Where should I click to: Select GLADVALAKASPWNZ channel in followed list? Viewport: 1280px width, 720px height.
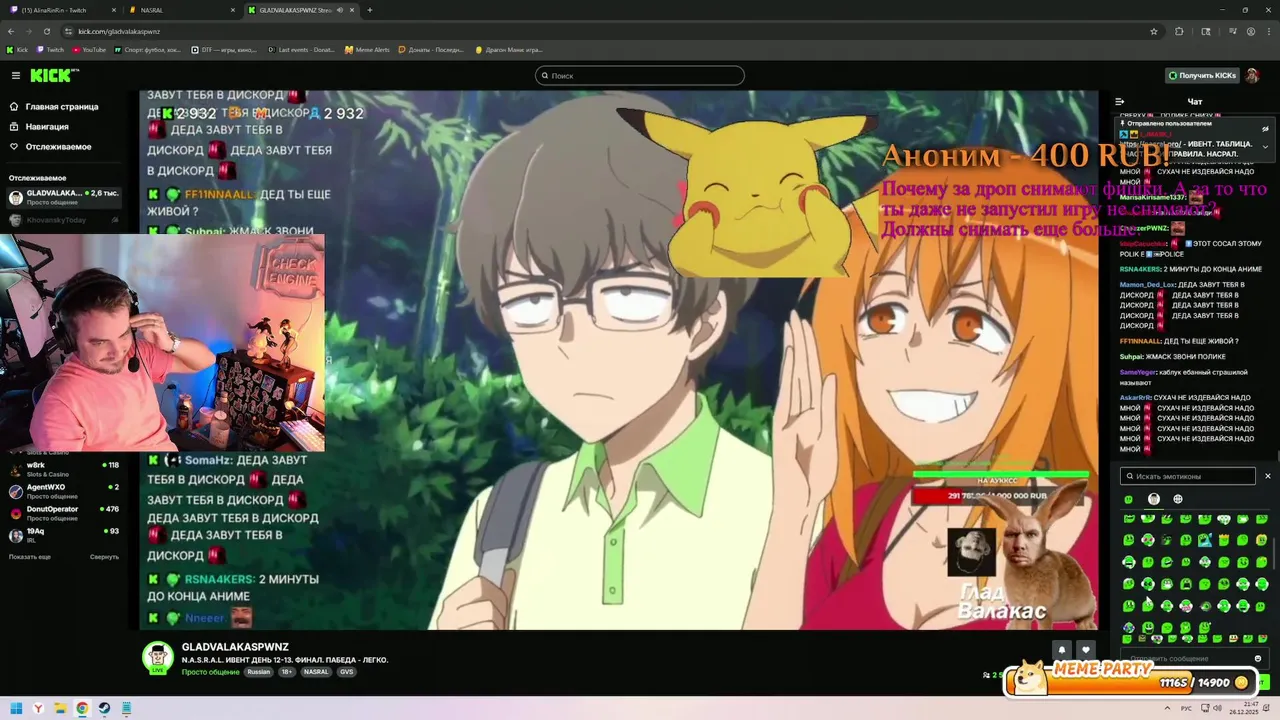(62, 196)
